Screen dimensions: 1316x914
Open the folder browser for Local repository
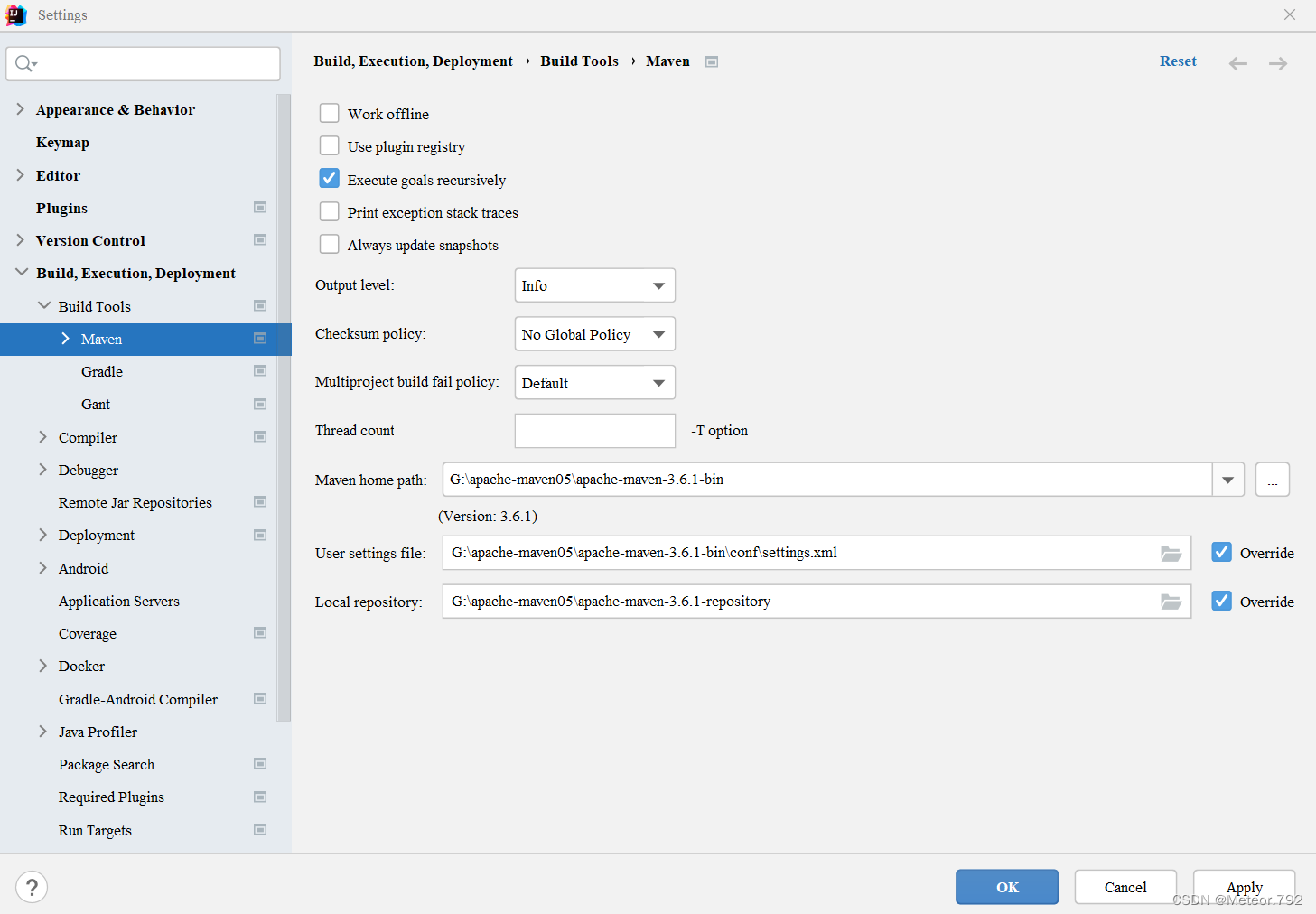[x=1171, y=601]
